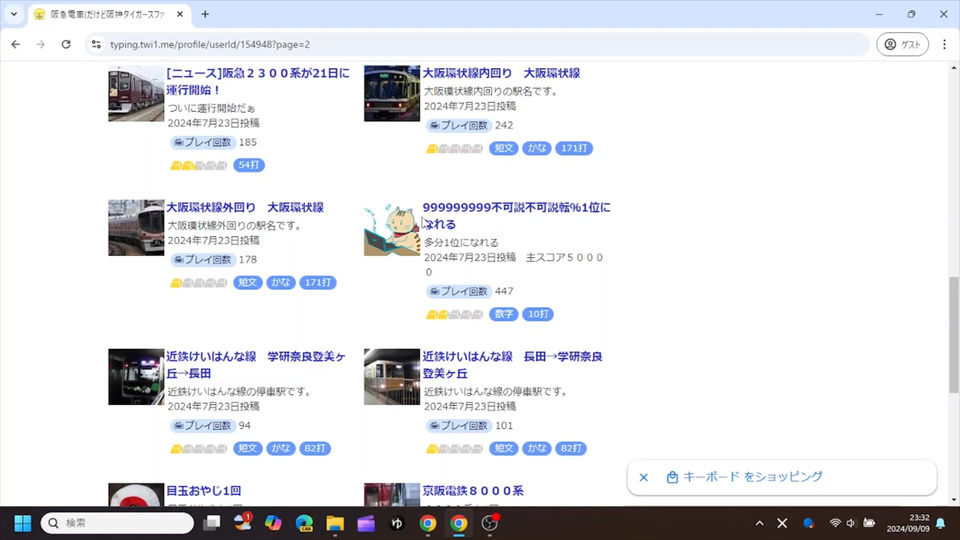Screen dimensions: 960x540
Task: Click the 54打 tag
Action: pyautogui.click(x=249, y=165)
